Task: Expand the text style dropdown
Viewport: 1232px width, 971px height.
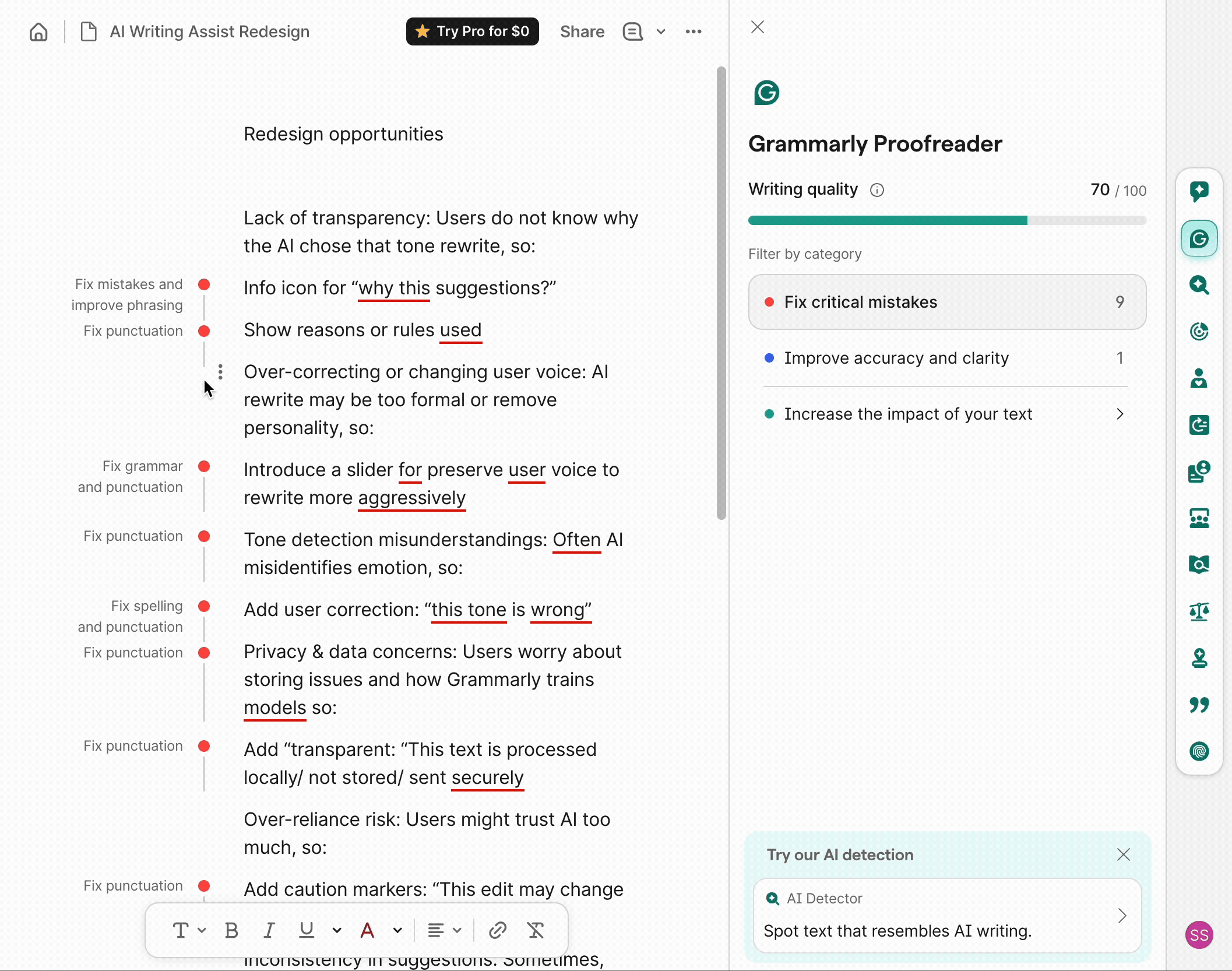Action: pyautogui.click(x=189, y=930)
